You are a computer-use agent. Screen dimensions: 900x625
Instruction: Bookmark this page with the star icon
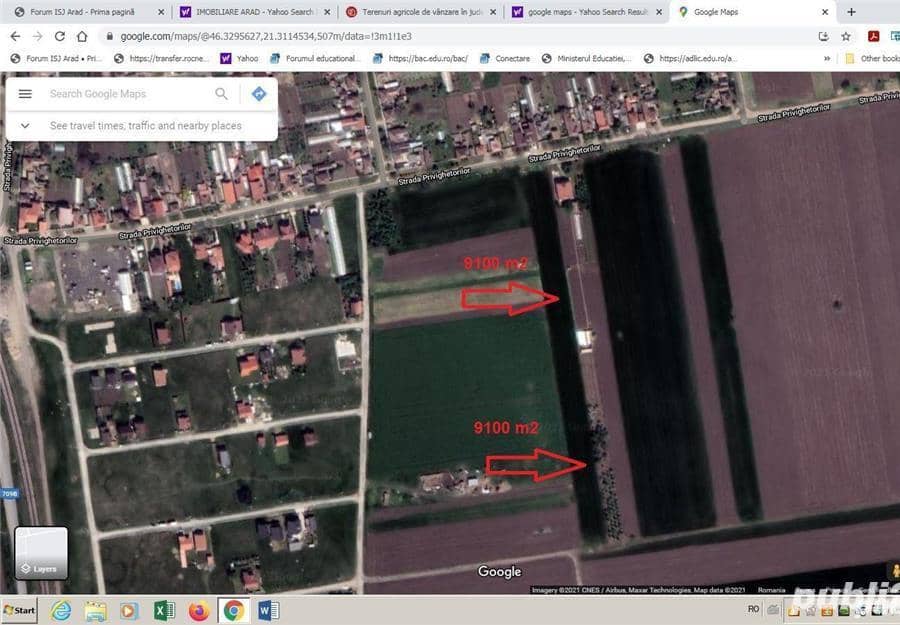click(x=846, y=36)
